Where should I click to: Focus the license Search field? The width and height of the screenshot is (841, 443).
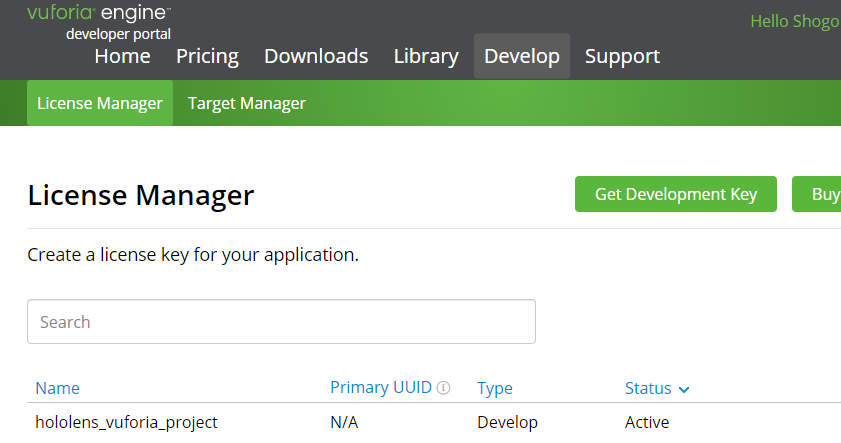(x=281, y=322)
